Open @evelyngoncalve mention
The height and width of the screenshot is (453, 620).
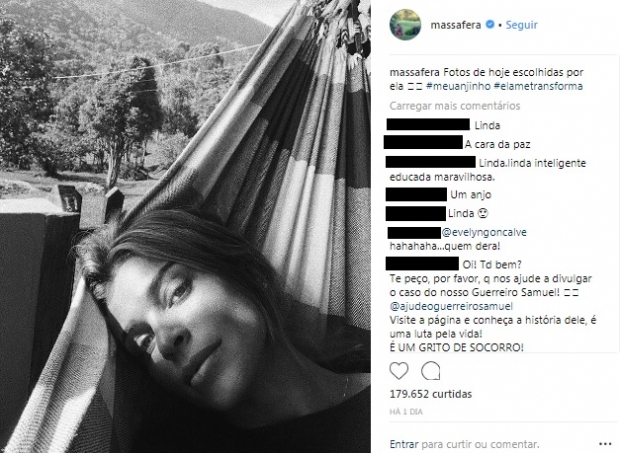[x=484, y=232]
